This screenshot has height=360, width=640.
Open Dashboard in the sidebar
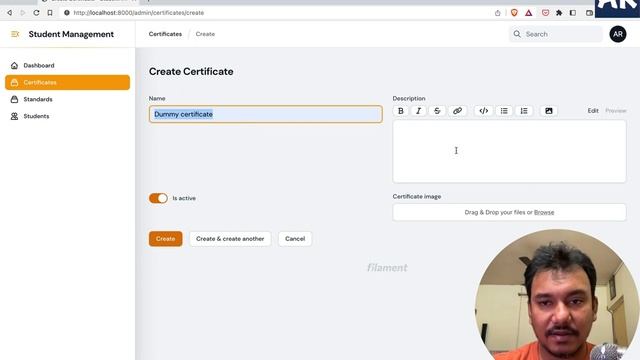click(67, 65)
